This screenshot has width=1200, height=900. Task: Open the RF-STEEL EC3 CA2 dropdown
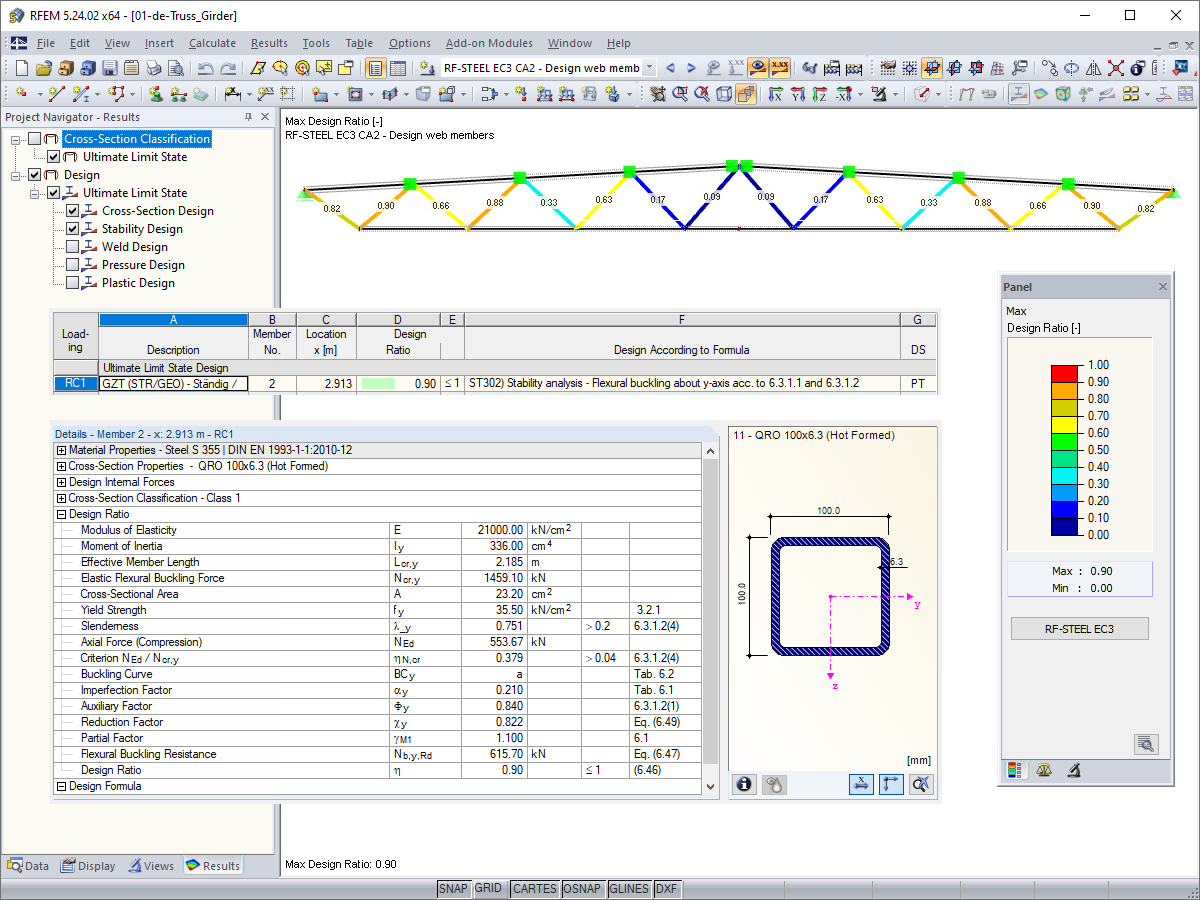click(648, 68)
